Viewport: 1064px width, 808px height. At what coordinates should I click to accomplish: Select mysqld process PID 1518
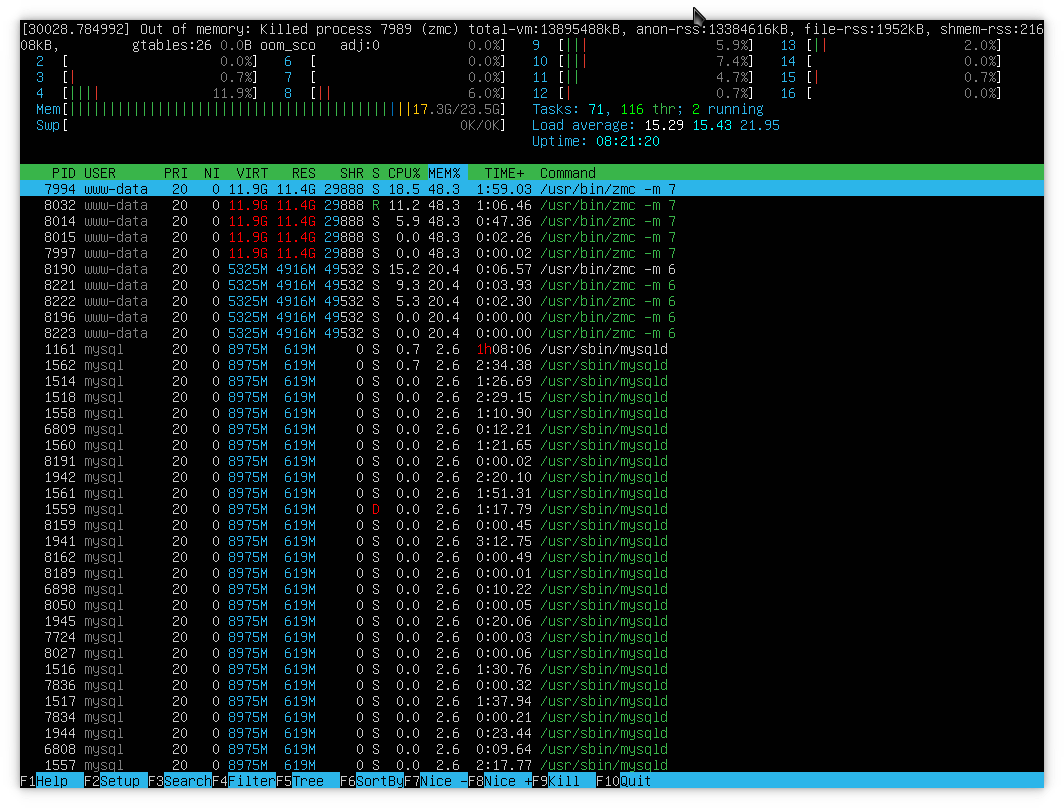[x=532, y=398]
